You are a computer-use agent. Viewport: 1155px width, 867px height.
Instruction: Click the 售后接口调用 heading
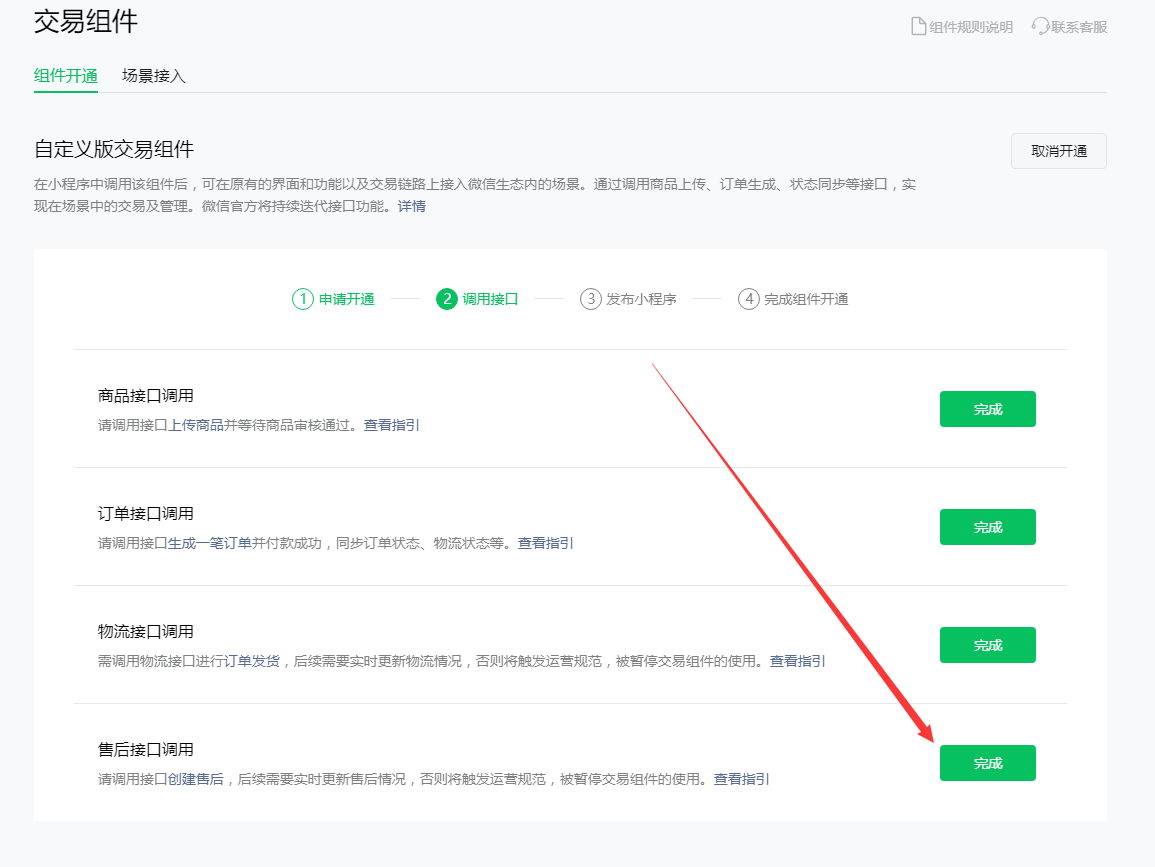[146, 749]
